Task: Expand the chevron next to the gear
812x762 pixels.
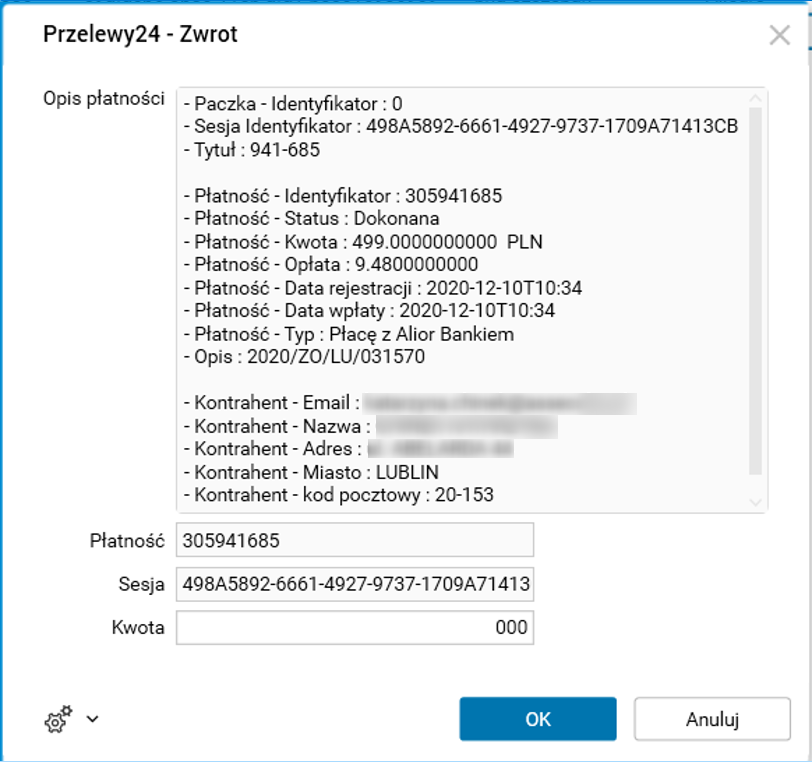Action: [x=92, y=718]
